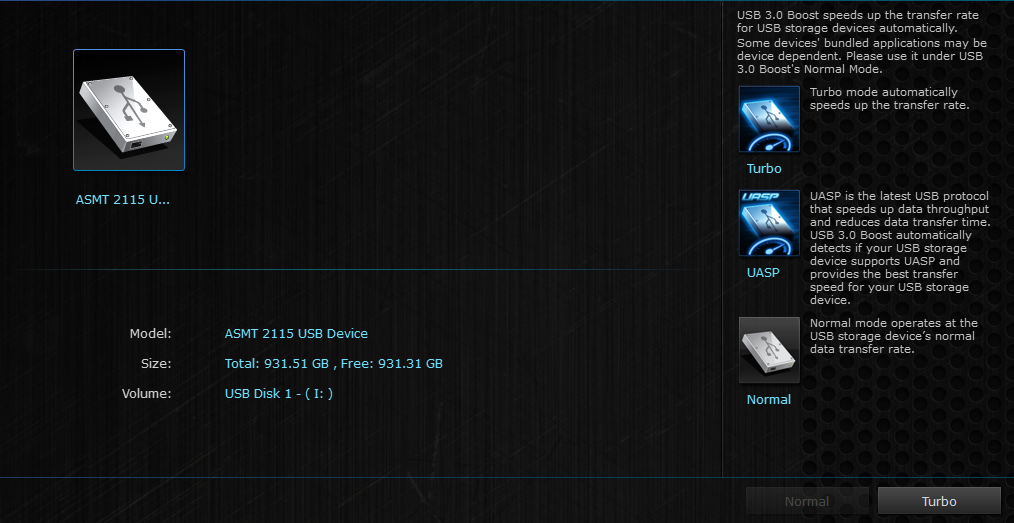Click the 'Turbo' caption under the speedometer icon
This screenshot has height=523, width=1014.
click(764, 169)
